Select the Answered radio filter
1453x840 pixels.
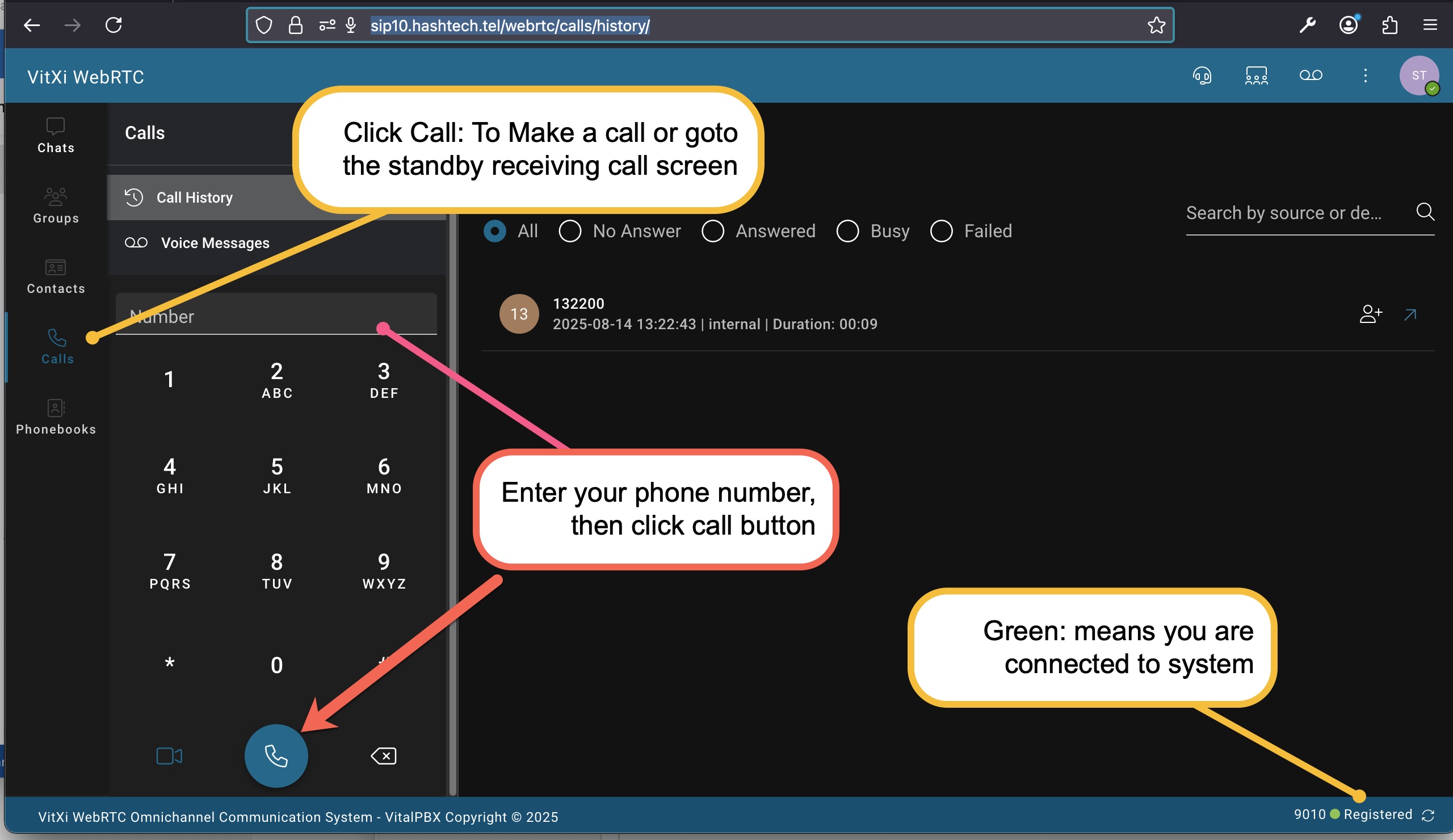[x=713, y=231]
